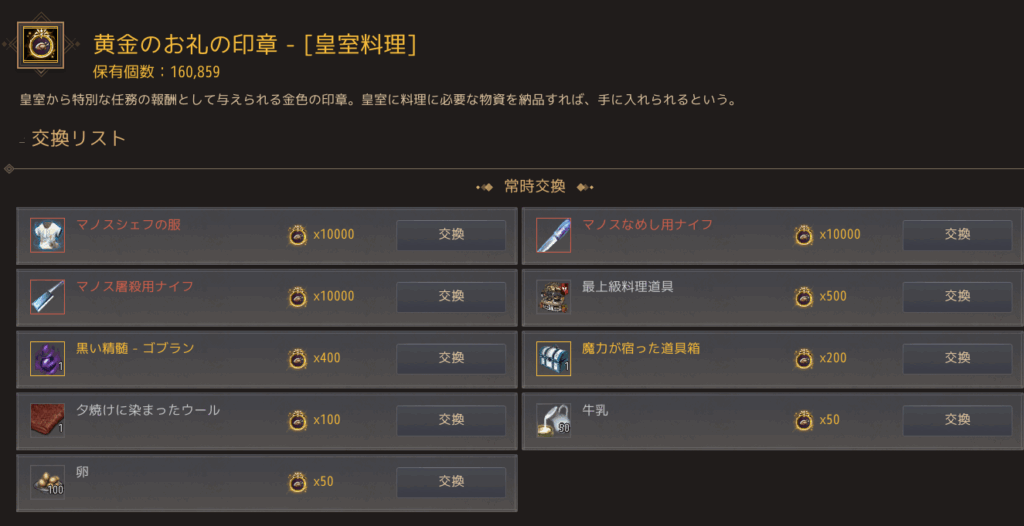
Task: Select the purple 黒い精髄 - ゴブラン icon
Action: [x=48, y=359]
